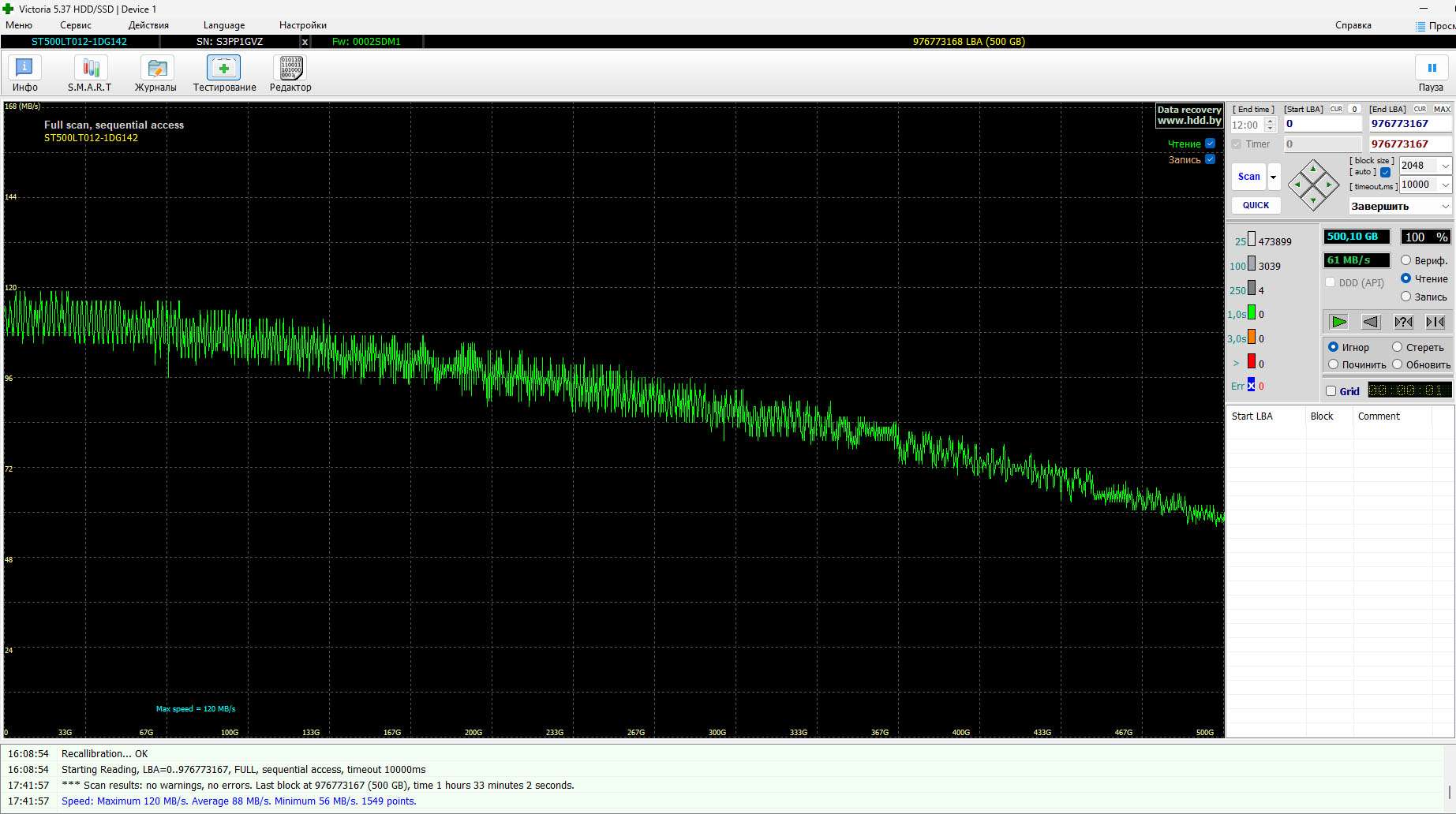Viewport: 1456px width, 814px height.
Task: Toggle the Чтение graph checkbox
Action: pos(1210,144)
